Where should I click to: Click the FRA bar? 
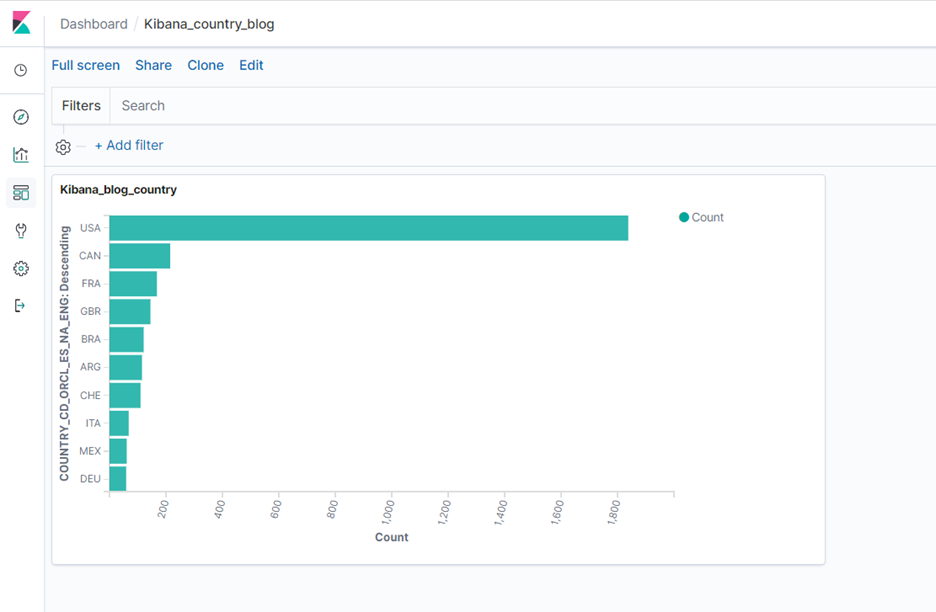pos(133,284)
